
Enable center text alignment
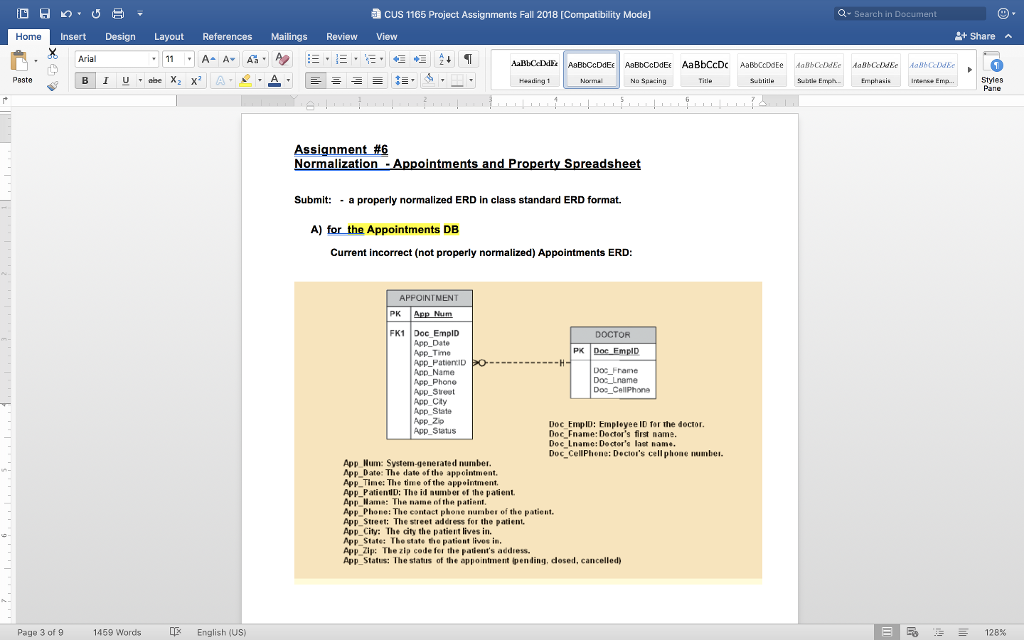[335, 80]
